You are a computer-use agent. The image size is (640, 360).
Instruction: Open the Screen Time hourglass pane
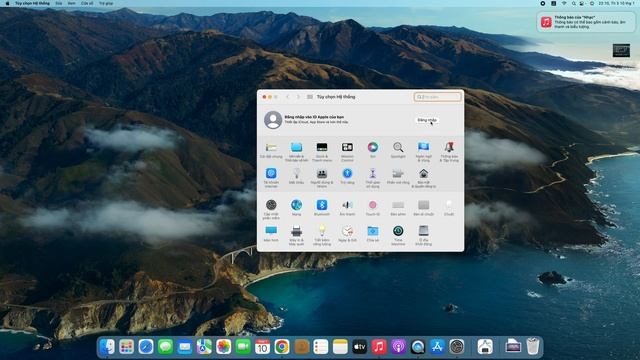coord(372,173)
